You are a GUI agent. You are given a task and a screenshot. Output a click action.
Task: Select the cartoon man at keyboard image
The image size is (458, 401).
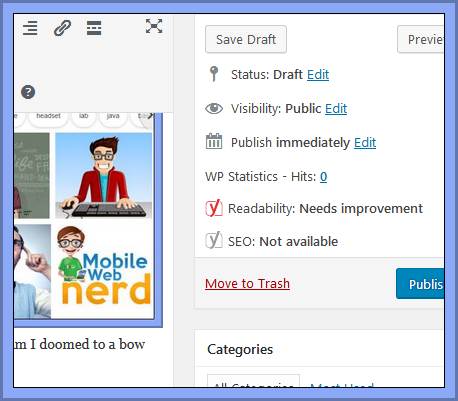coord(103,176)
